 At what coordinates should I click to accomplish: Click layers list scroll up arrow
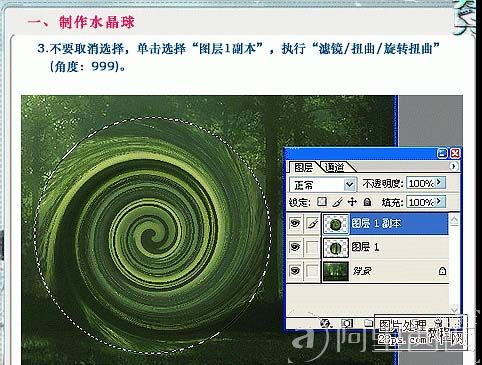pos(454,220)
